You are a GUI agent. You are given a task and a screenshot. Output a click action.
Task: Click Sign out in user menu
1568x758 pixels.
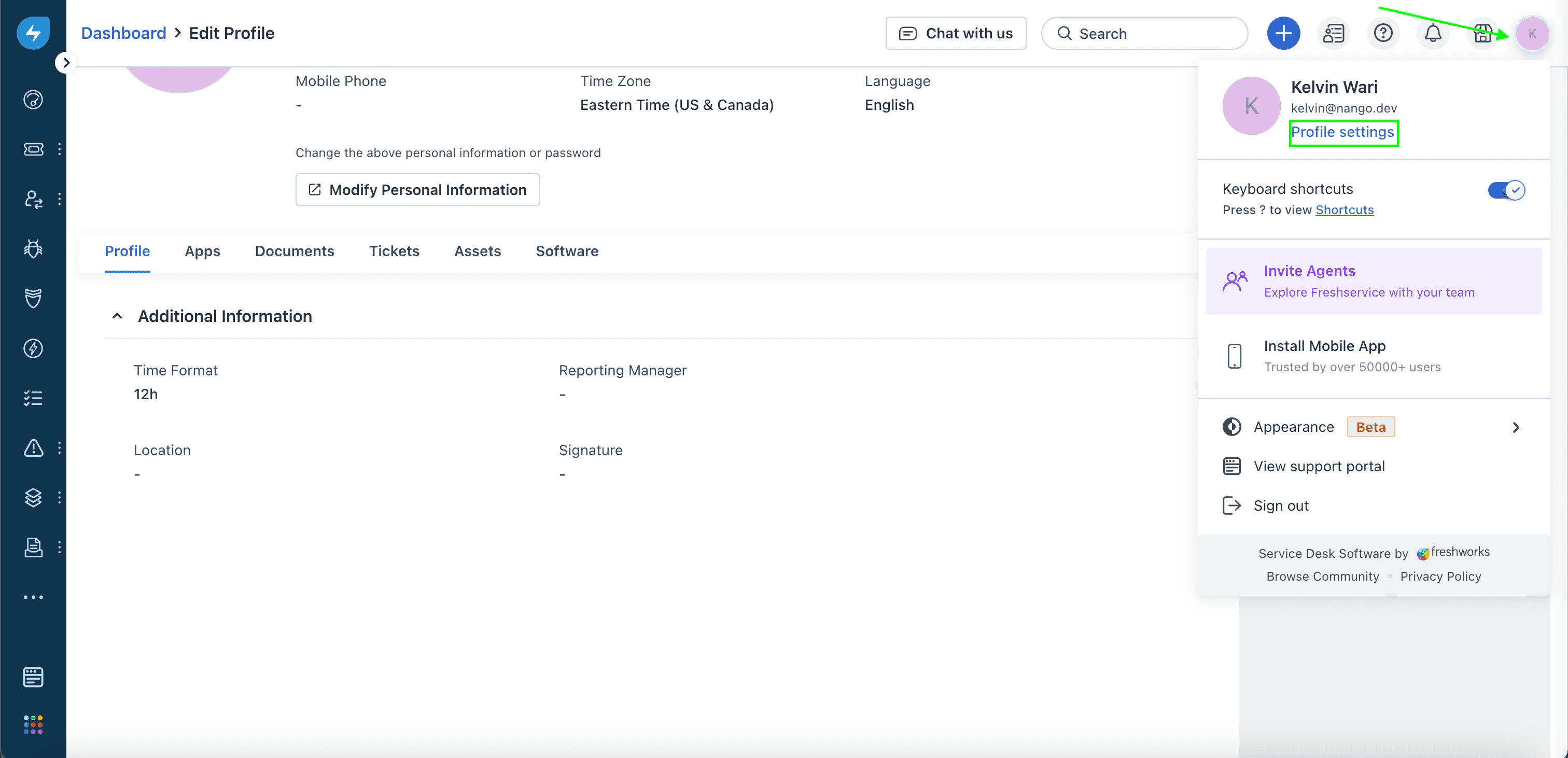[1281, 506]
